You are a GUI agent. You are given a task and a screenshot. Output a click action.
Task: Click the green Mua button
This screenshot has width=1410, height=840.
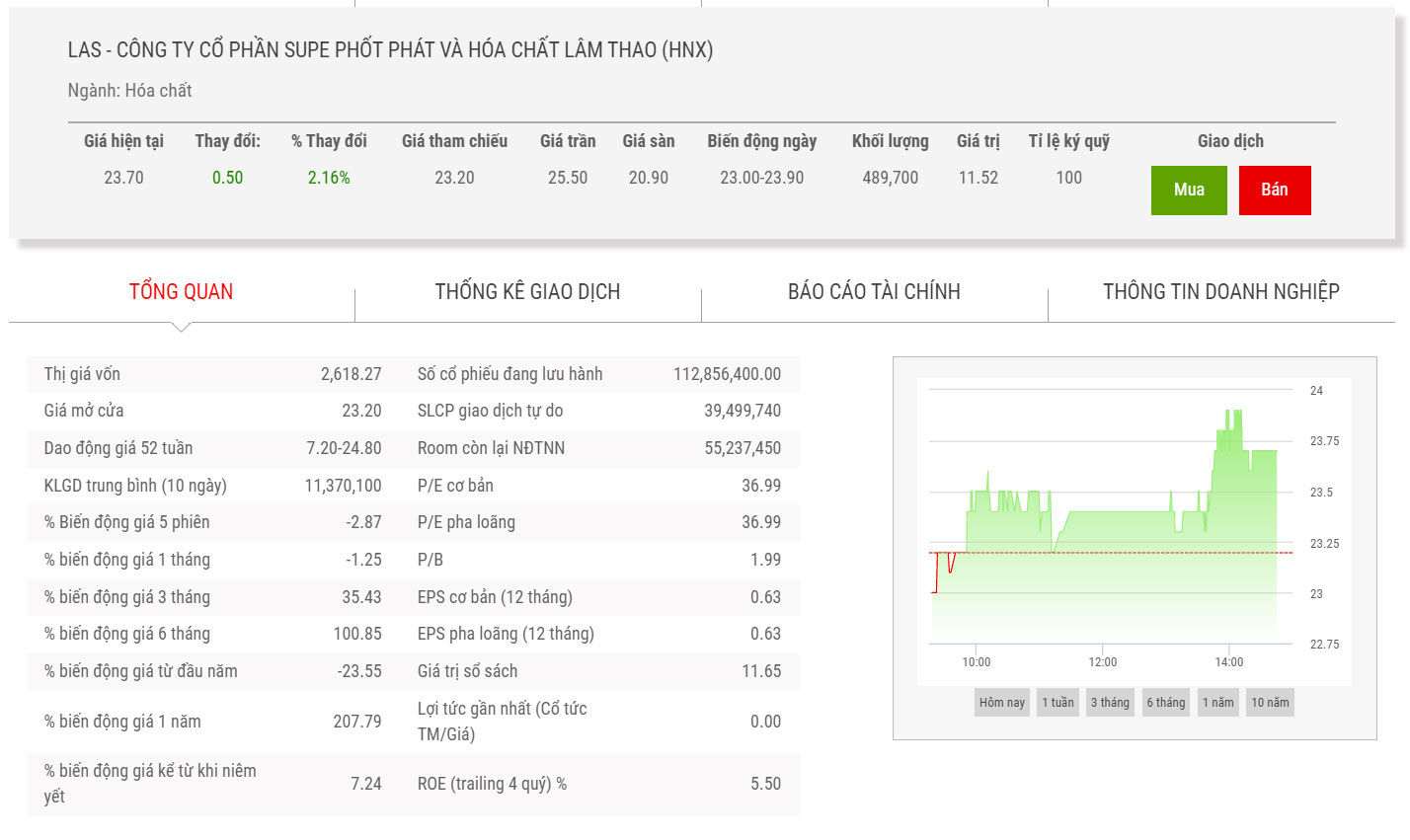coord(1189,191)
